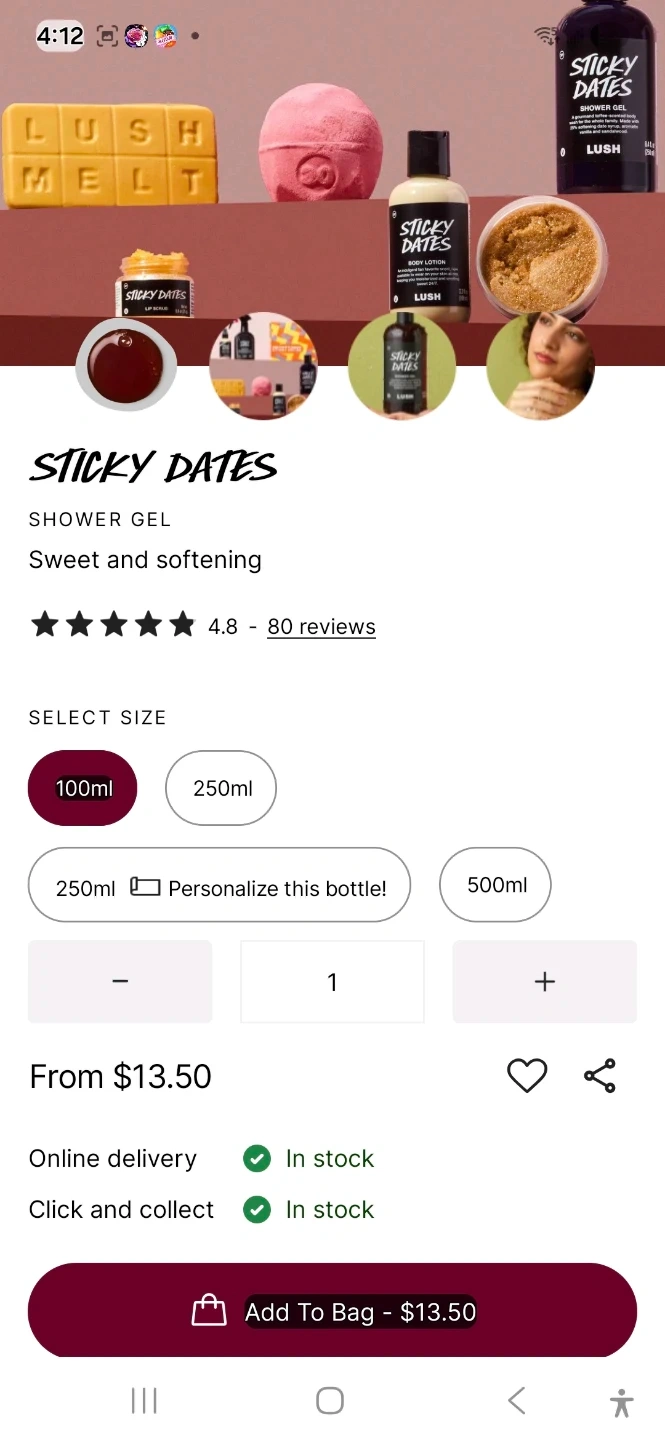
Task: Tap the Android home button icon
Action: [x=330, y=1400]
